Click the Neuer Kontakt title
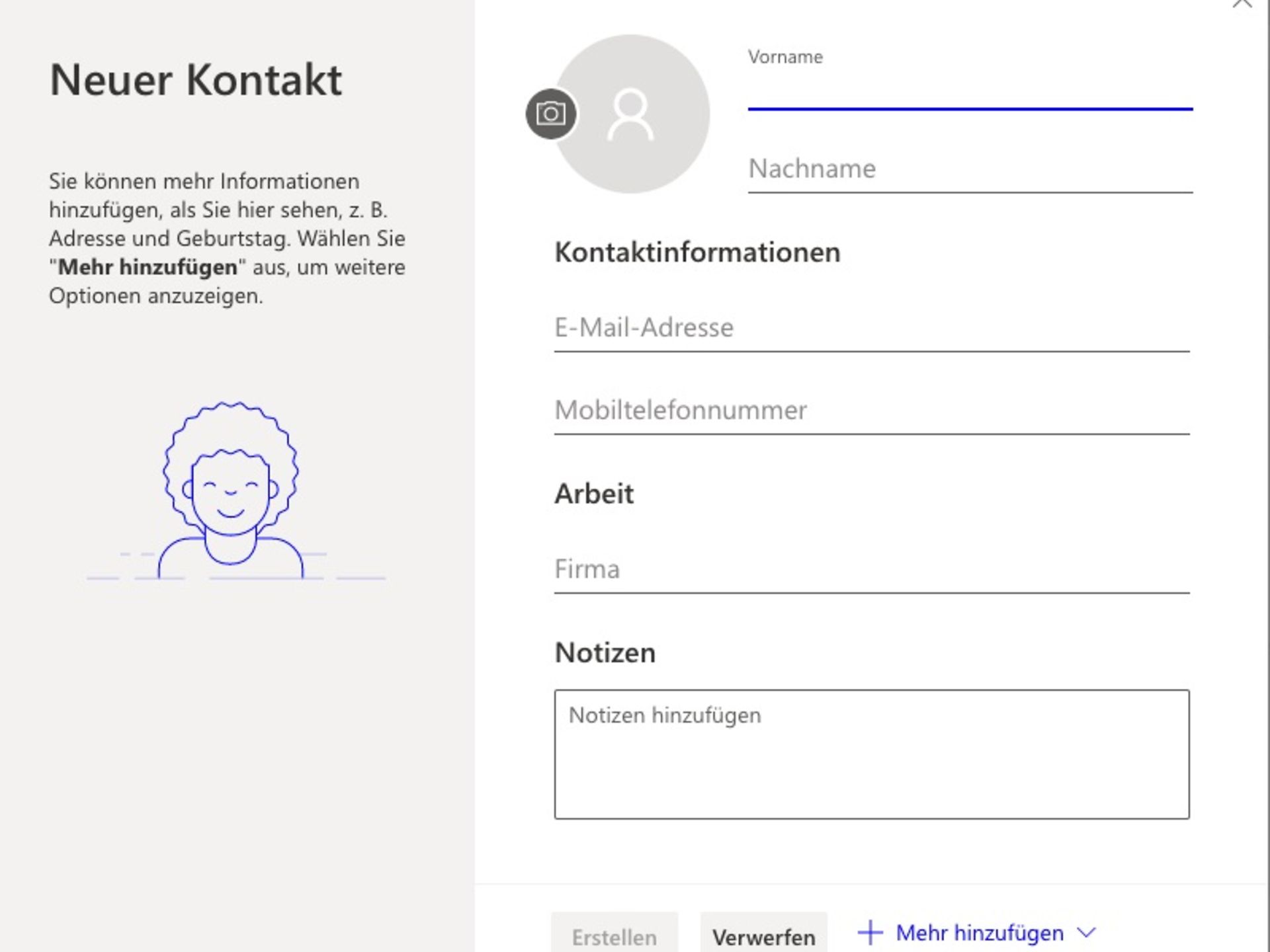The width and height of the screenshot is (1270, 952). point(196,81)
